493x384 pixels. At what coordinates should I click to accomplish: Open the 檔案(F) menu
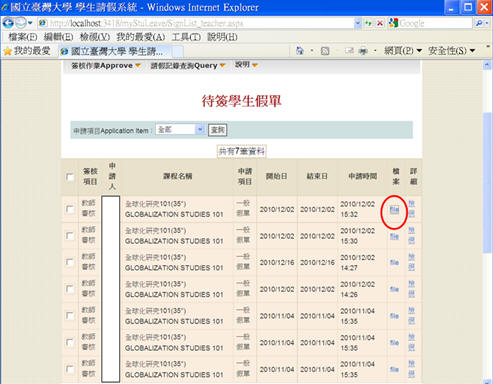(23, 37)
